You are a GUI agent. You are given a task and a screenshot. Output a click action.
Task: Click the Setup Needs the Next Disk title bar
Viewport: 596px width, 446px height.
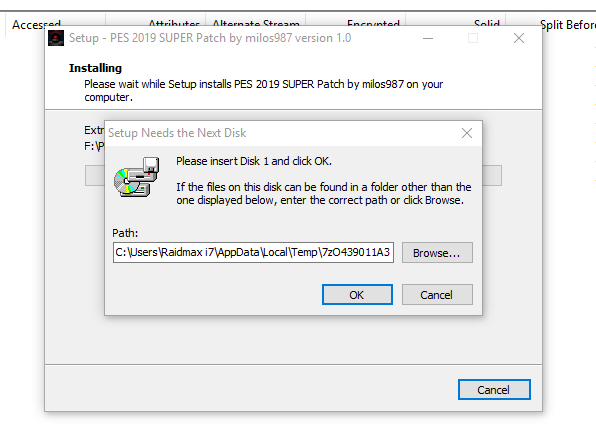click(281, 133)
